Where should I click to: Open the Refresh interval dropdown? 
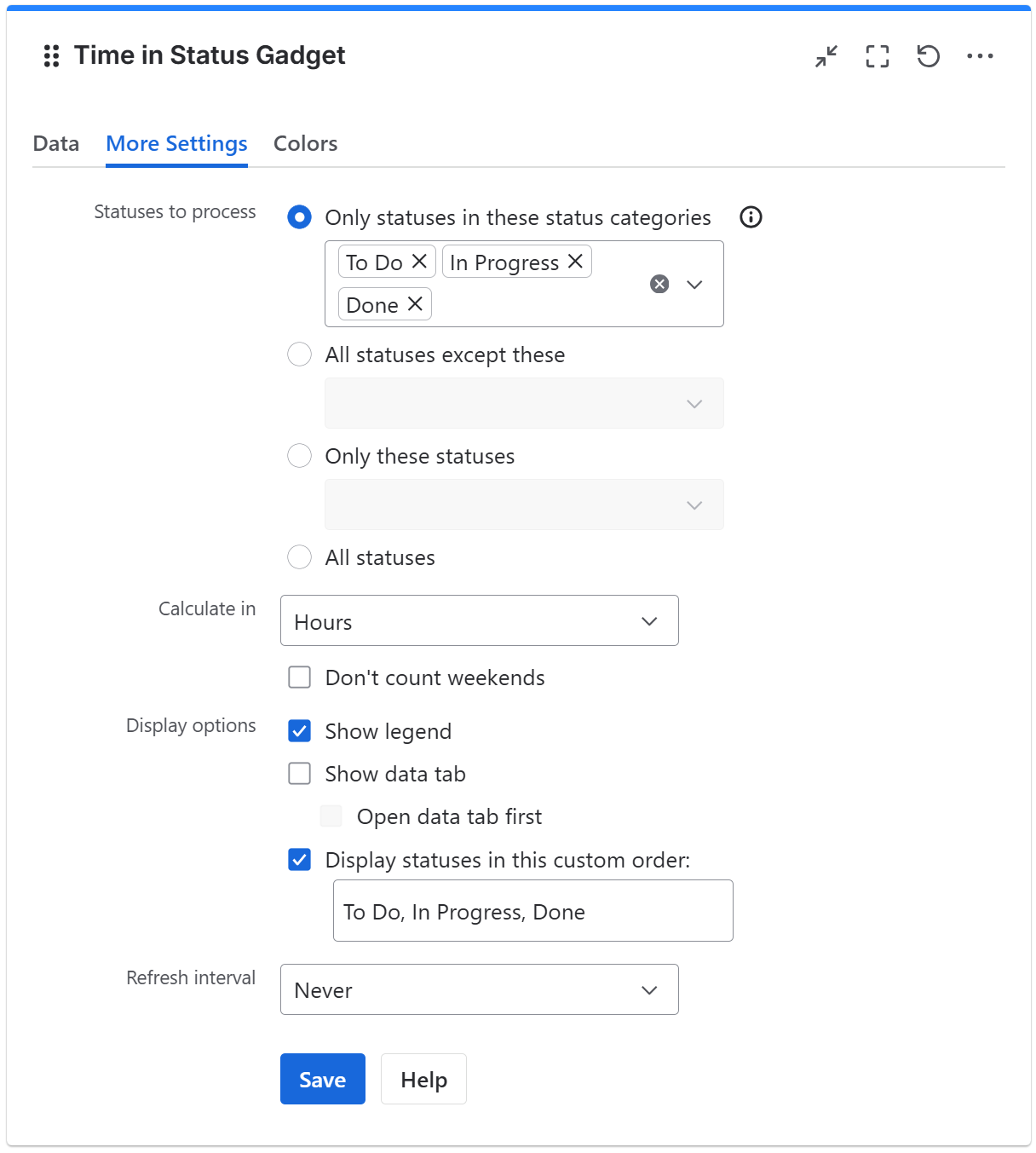479,989
